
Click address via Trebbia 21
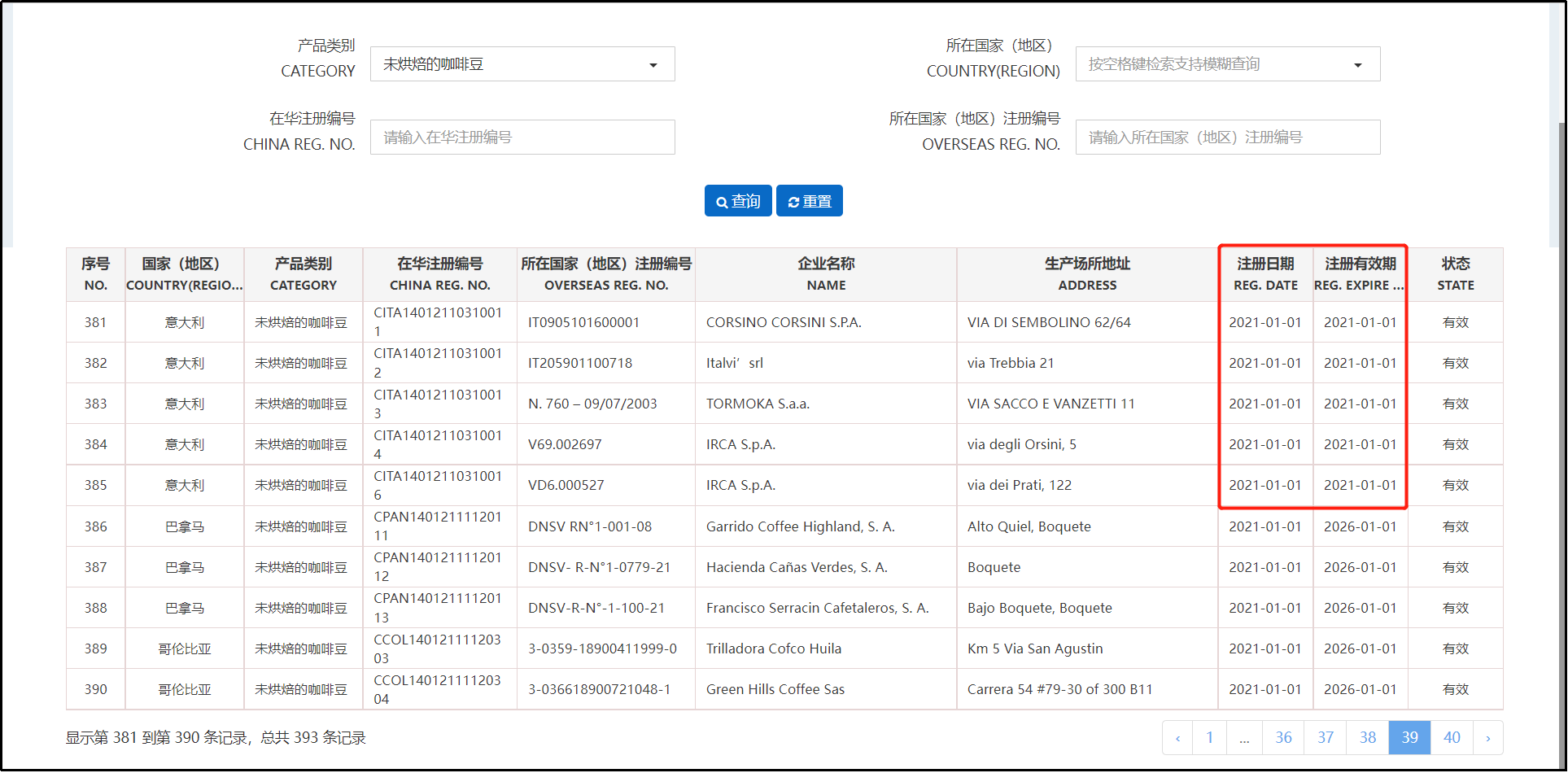tap(1011, 363)
